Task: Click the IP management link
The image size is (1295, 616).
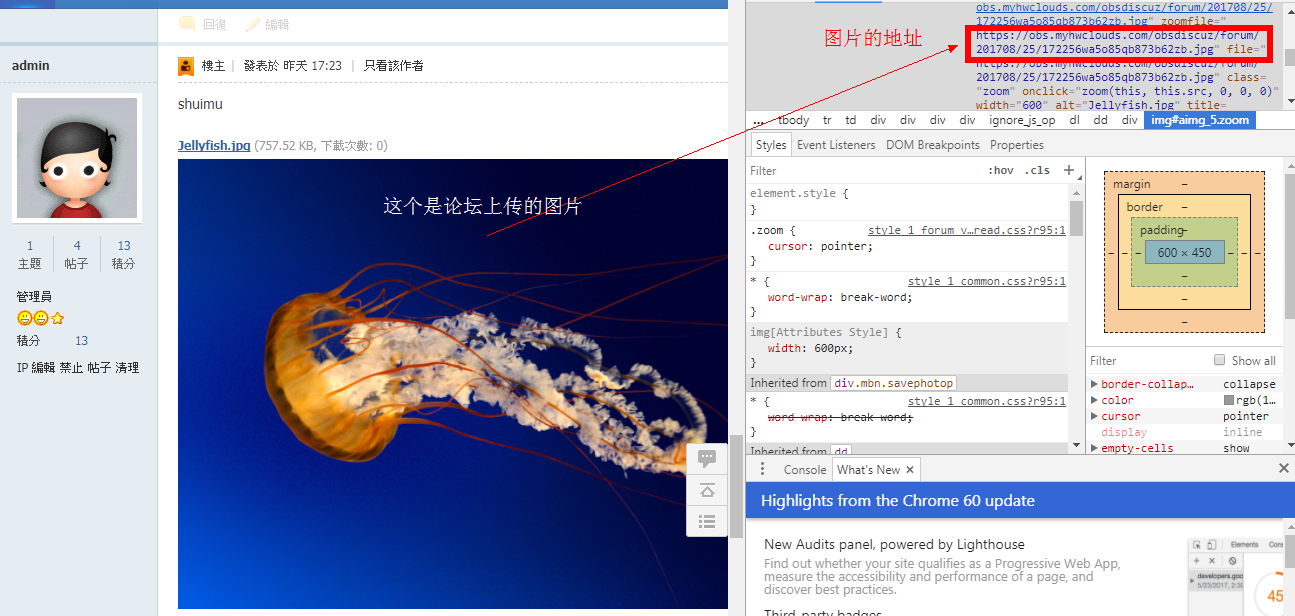Action: 22,368
